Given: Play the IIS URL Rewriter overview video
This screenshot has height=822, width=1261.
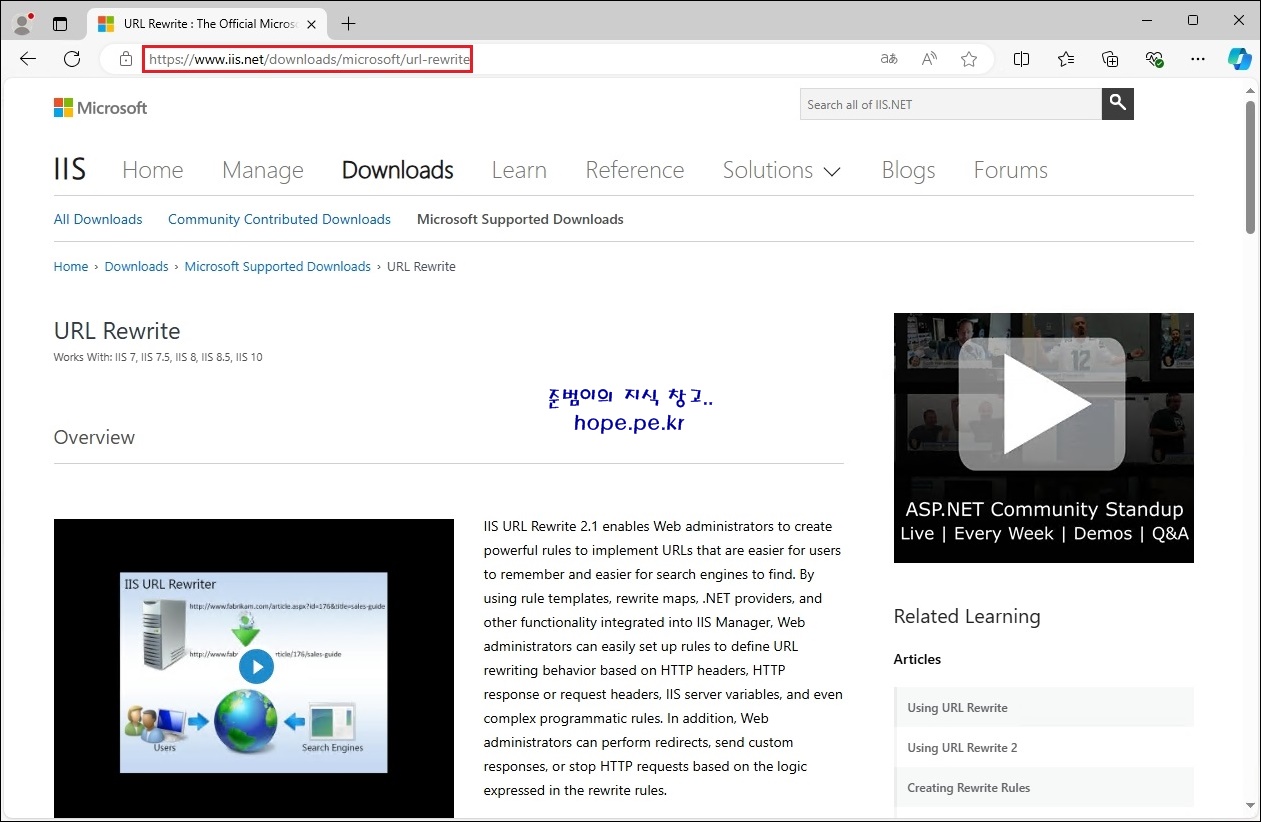Looking at the screenshot, I should [x=256, y=666].
